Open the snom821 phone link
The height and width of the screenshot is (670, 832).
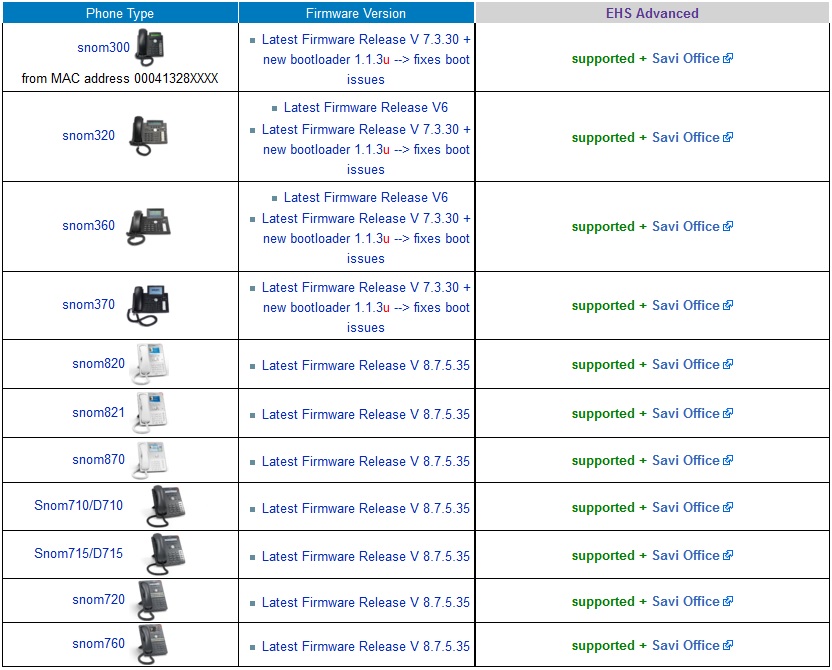click(x=99, y=412)
